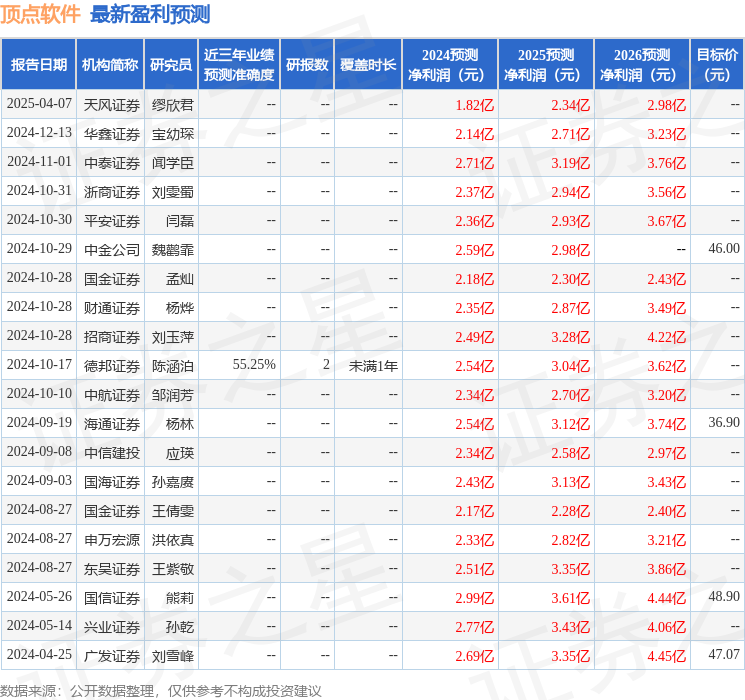Click the date 2024-12-13

(39, 133)
